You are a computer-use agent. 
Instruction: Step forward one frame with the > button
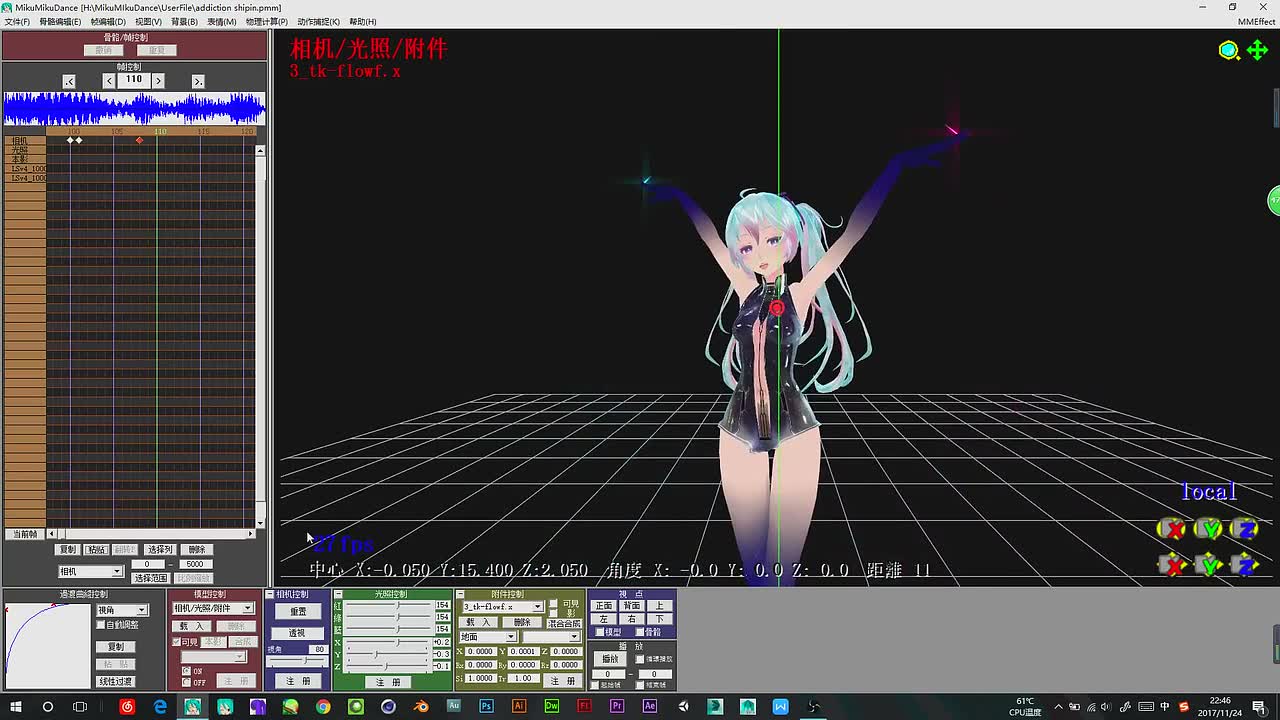[x=158, y=80]
